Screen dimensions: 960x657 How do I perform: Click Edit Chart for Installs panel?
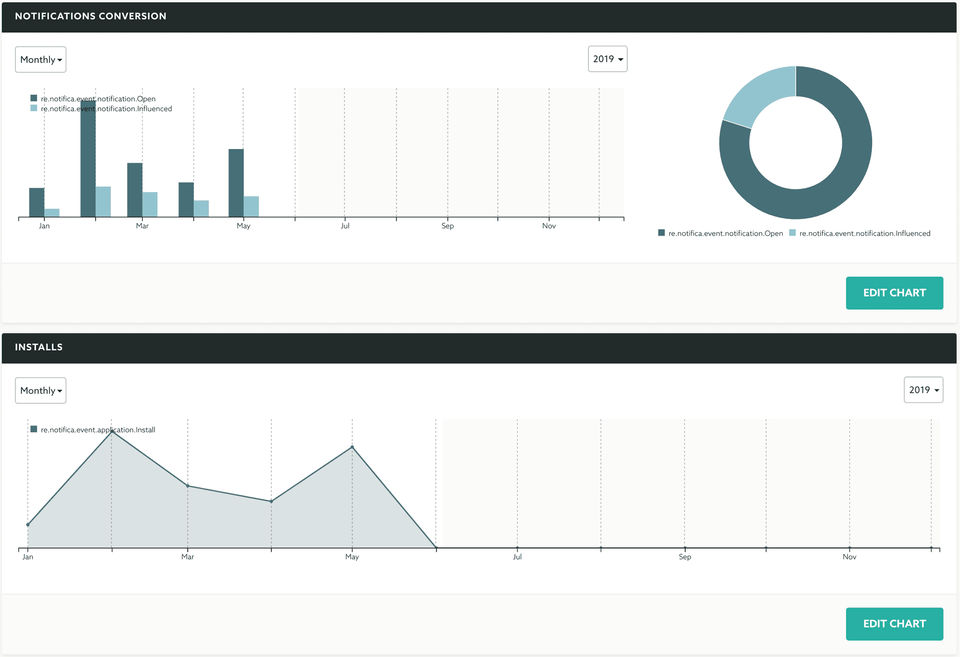pyautogui.click(x=894, y=623)
